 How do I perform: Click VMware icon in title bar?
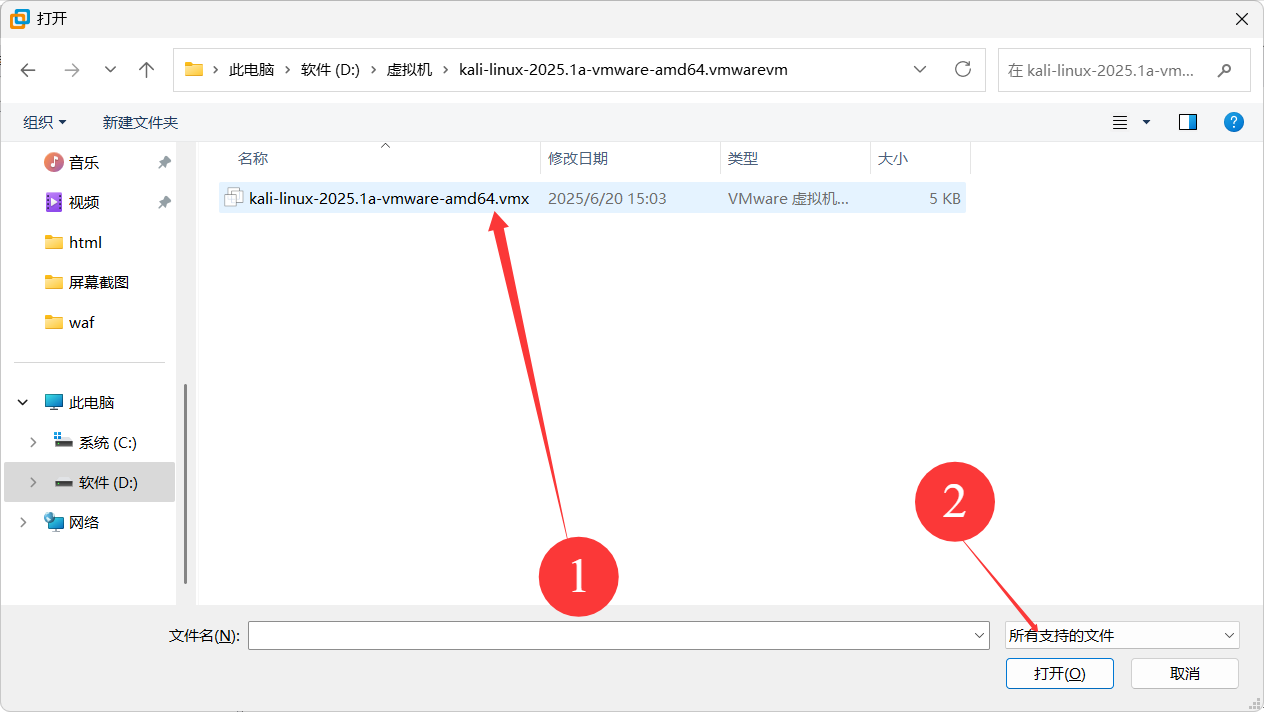pyautogui.click(x=19, y=18)
